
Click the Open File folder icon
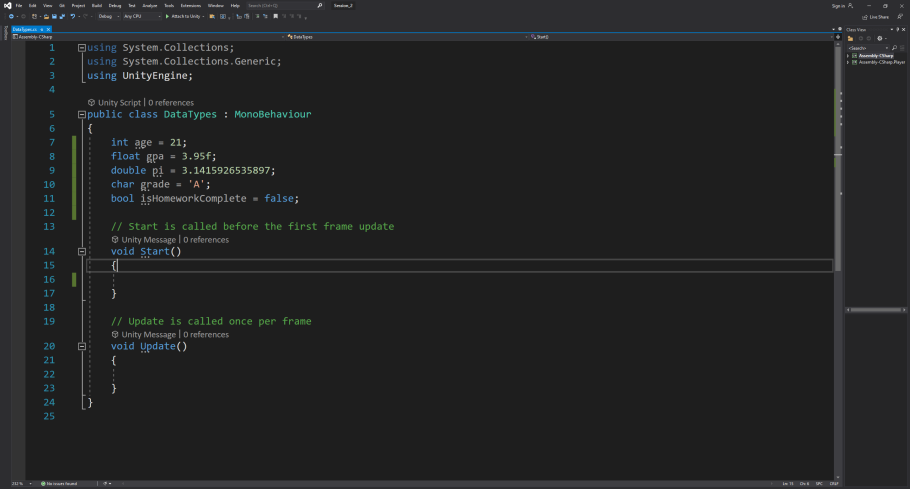46,16
